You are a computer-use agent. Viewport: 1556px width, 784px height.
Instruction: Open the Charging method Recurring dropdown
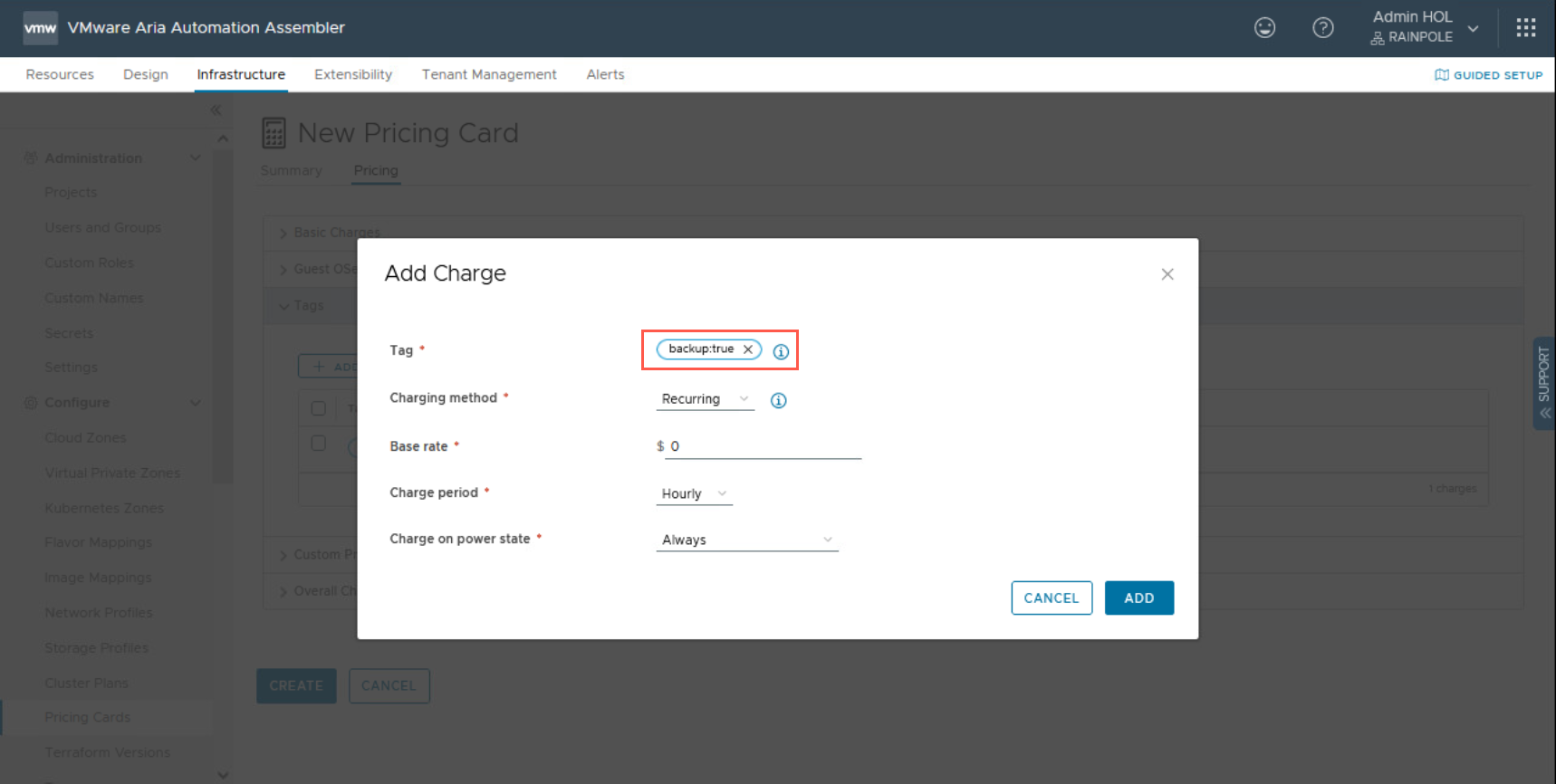point(705,399)
